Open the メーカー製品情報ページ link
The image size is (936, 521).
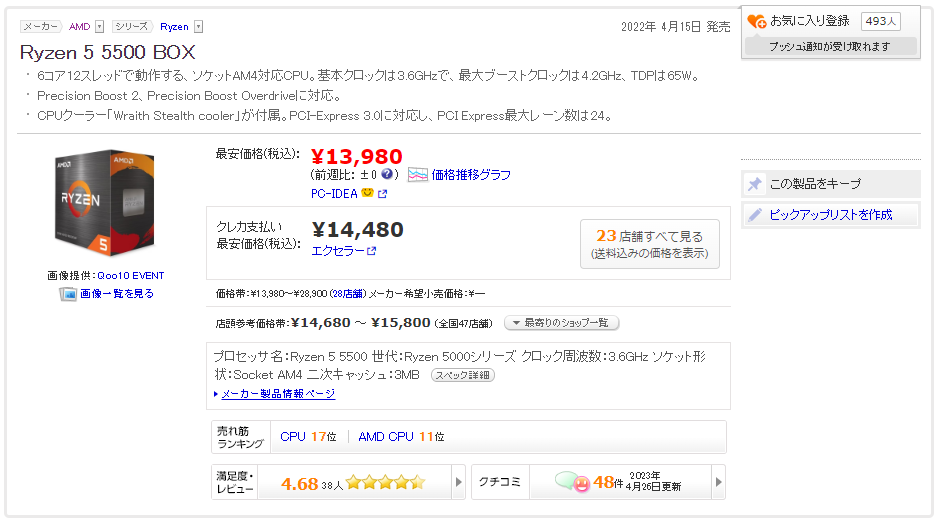point(277,394)
